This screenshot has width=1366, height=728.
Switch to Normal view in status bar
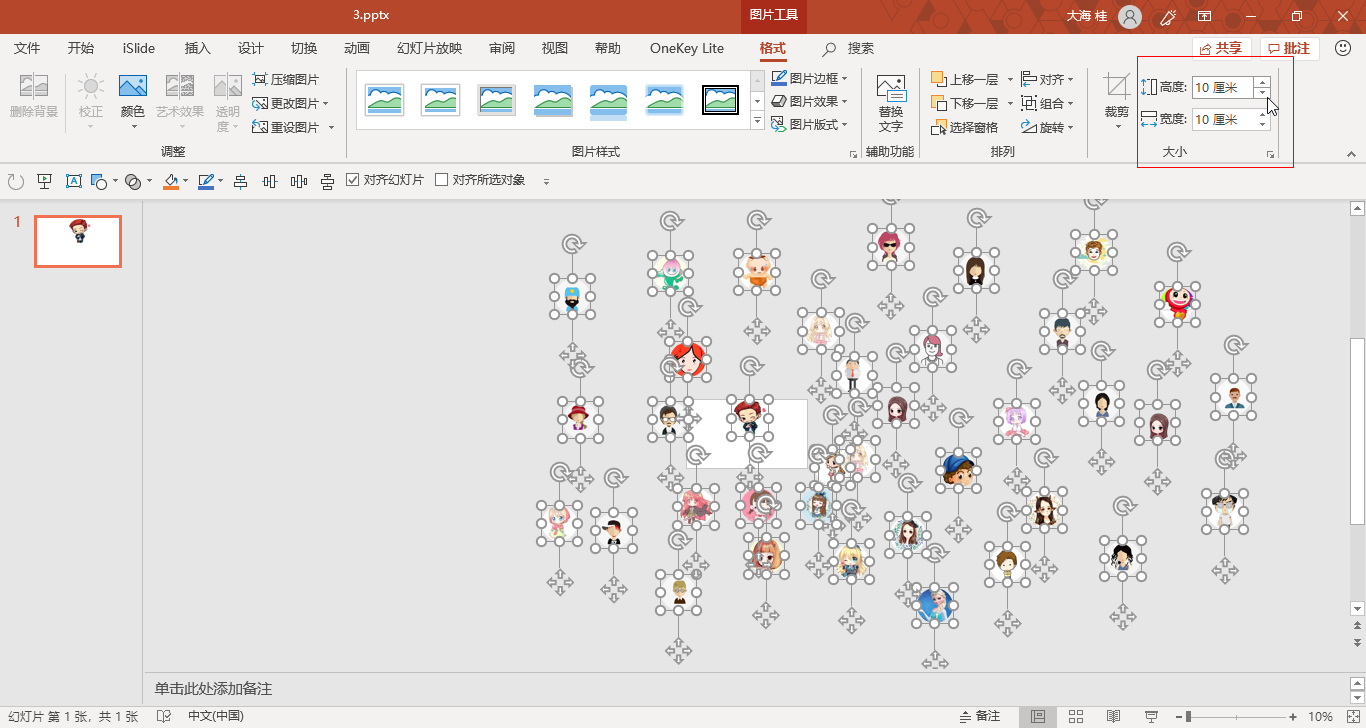tap(1038, 716)
